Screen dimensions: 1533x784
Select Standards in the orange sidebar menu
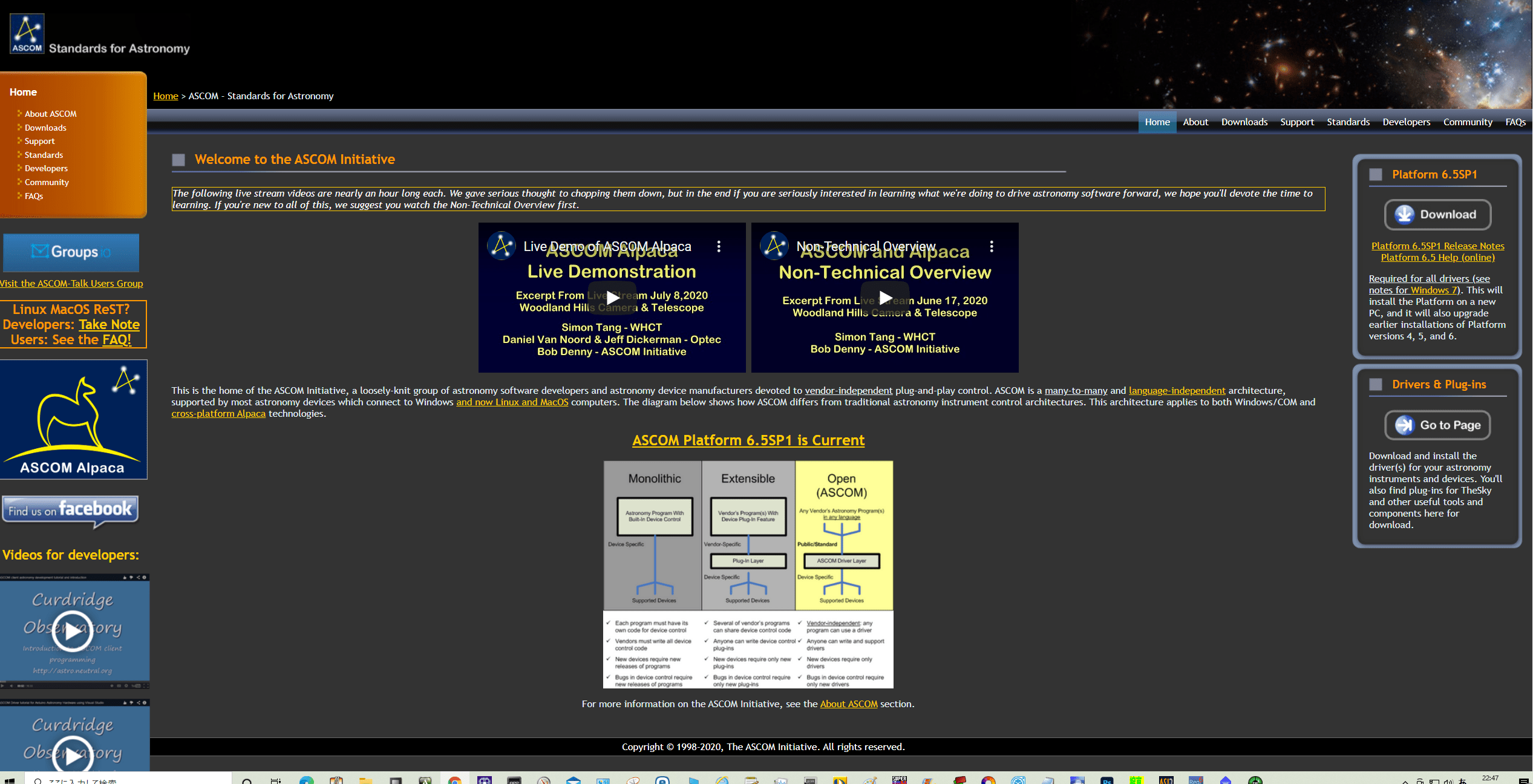click(x=44, y=155)
